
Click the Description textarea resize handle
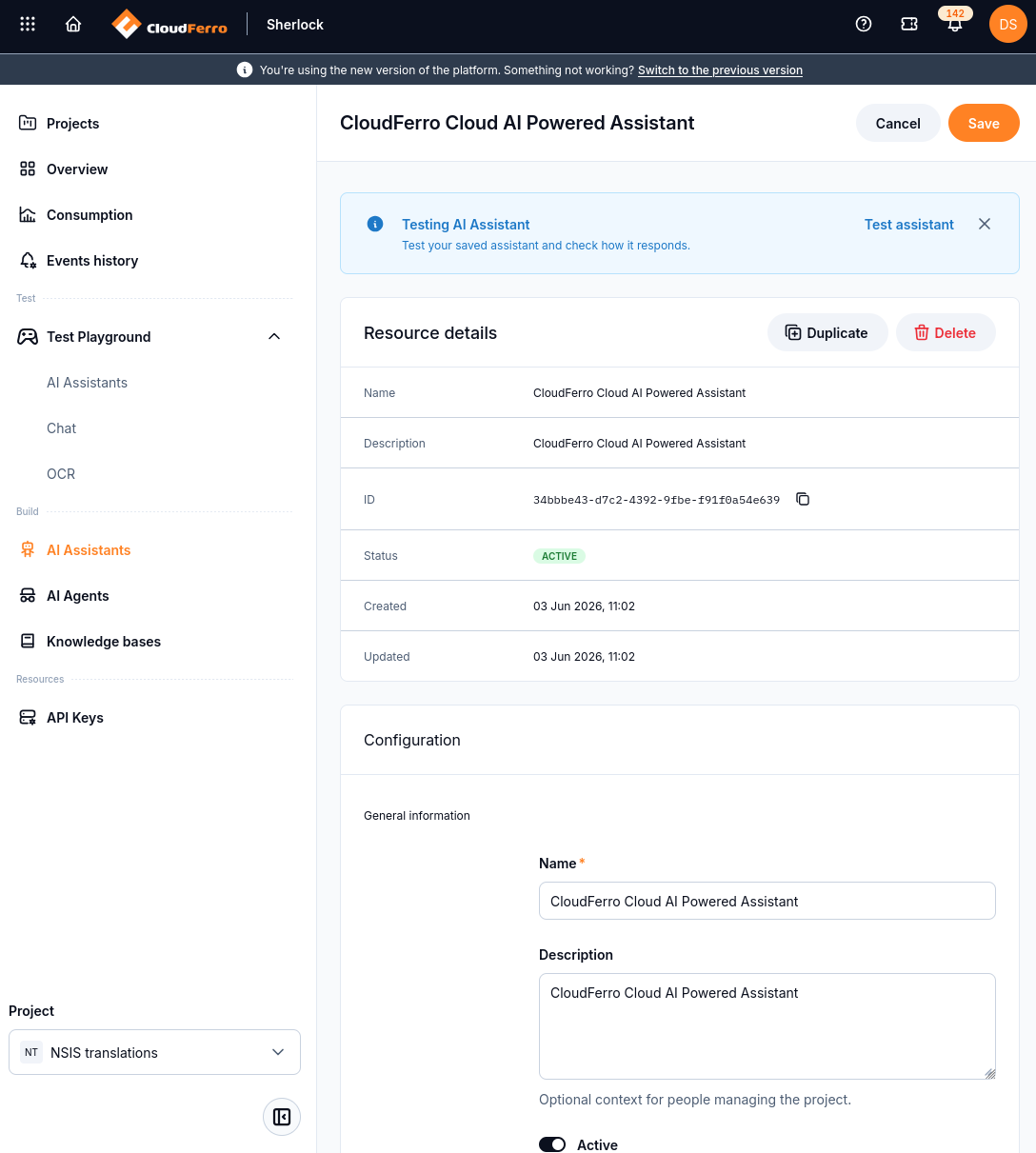[x=989, y=1073]
